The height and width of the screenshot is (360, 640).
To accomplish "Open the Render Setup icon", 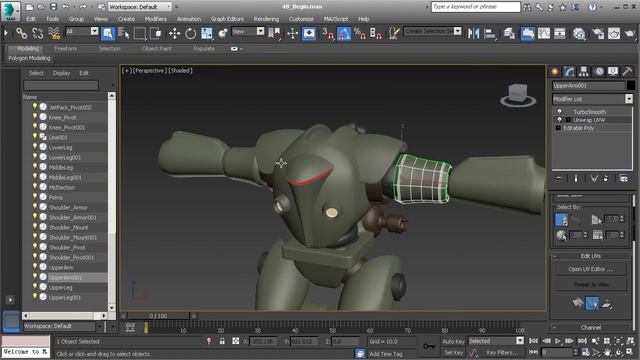I will click(x=598, y=33).
